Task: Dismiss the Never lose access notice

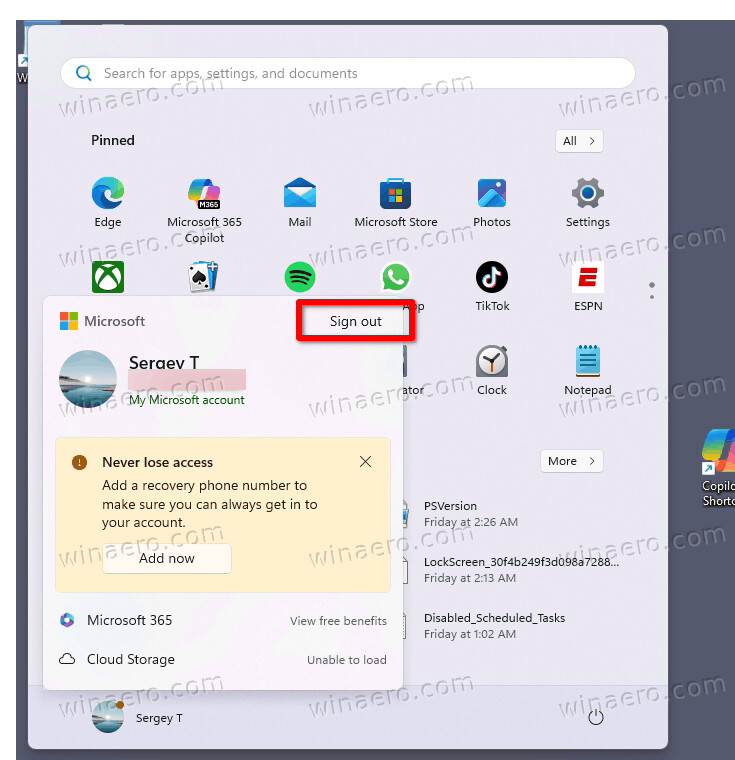Action: (x=366, y=461)
